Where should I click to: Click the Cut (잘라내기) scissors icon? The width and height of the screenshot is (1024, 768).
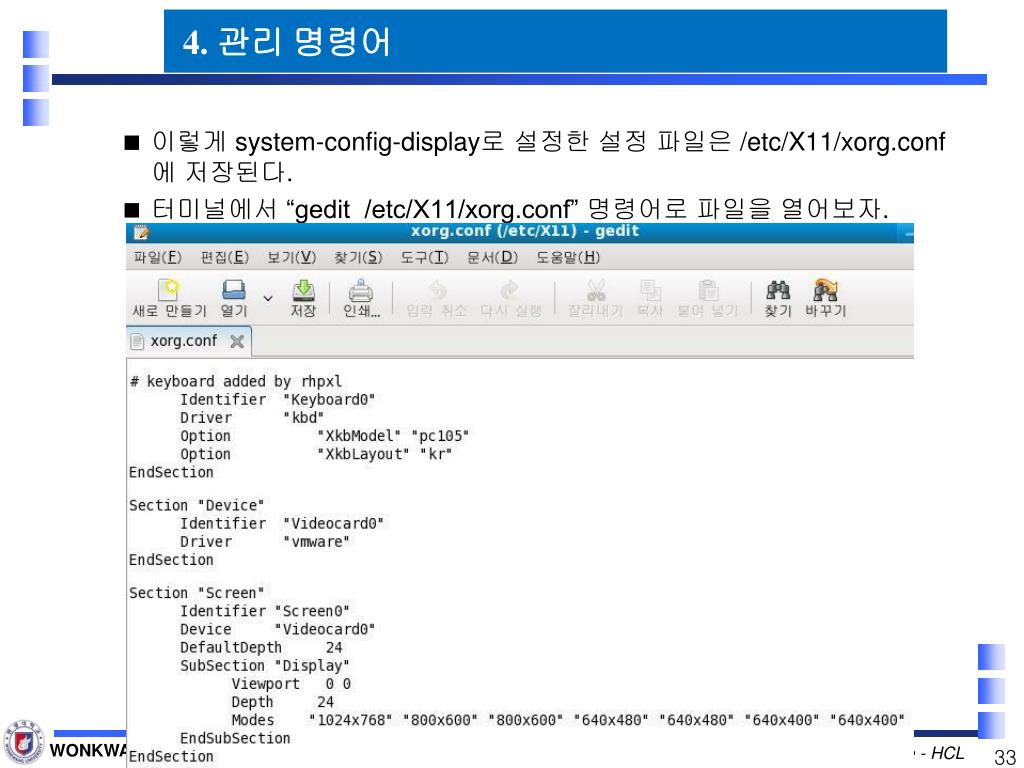596,290
